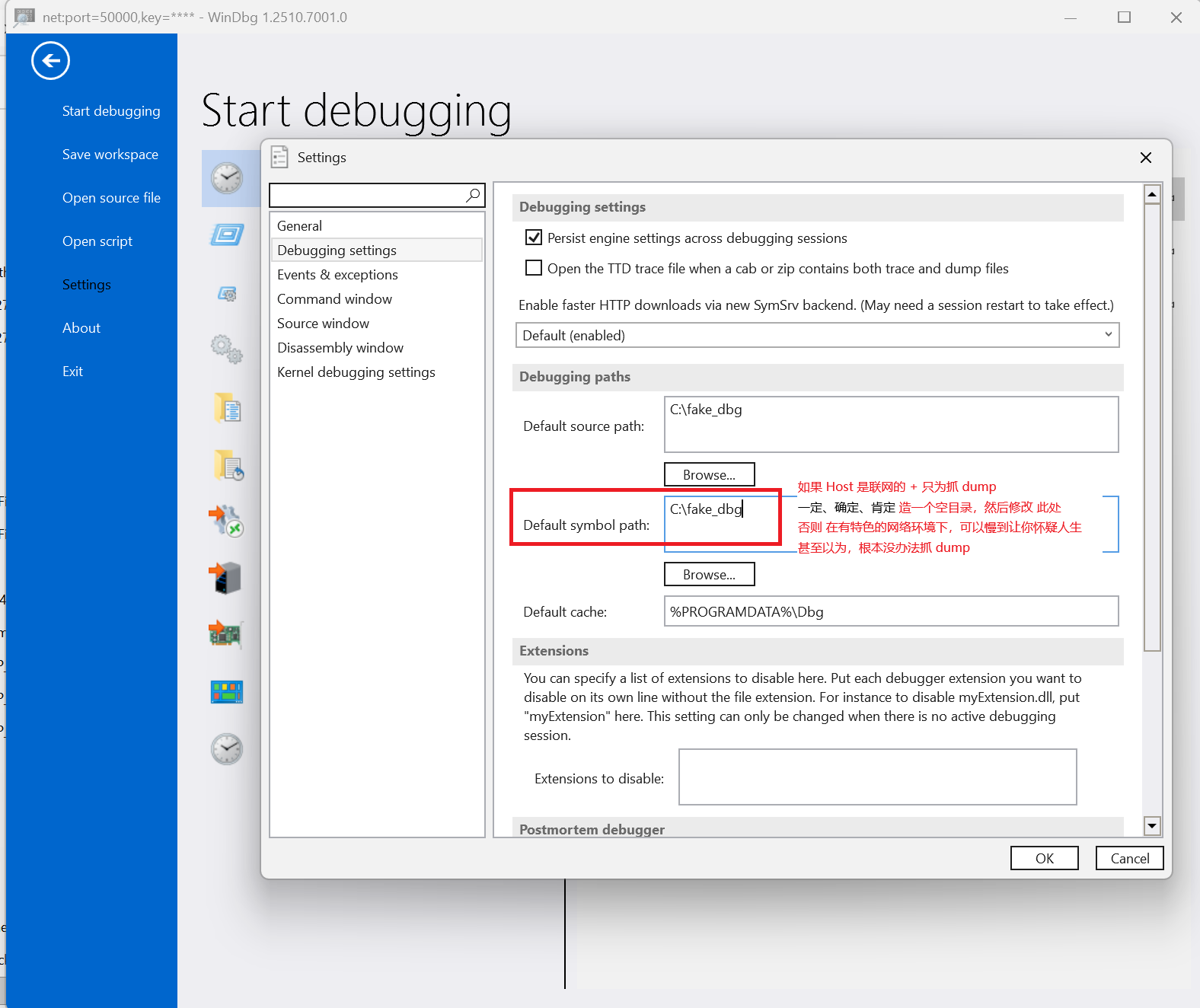
Task: Click the Extensions section header
Action: 818,651
